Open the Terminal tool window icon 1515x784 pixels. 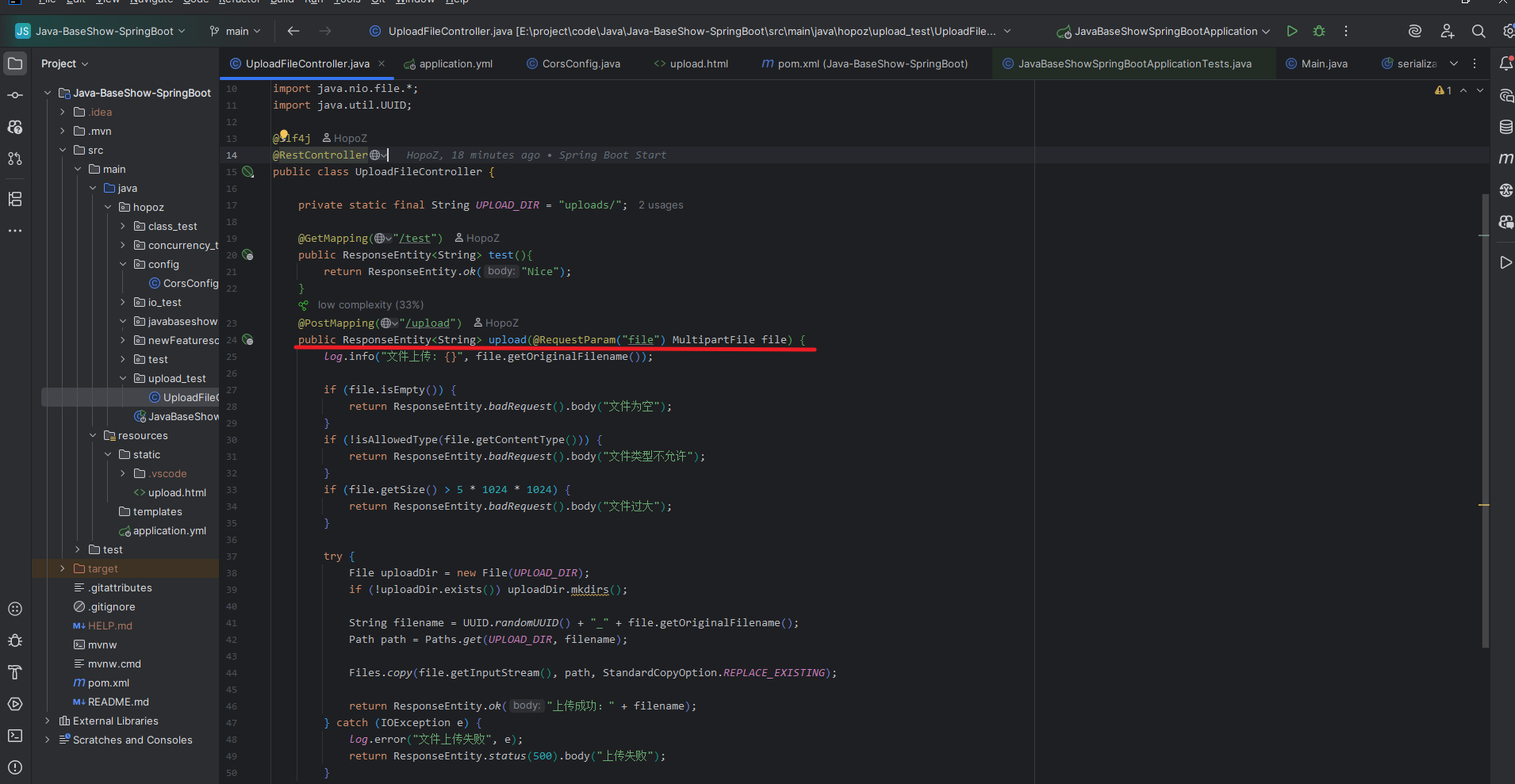point(15,736)
